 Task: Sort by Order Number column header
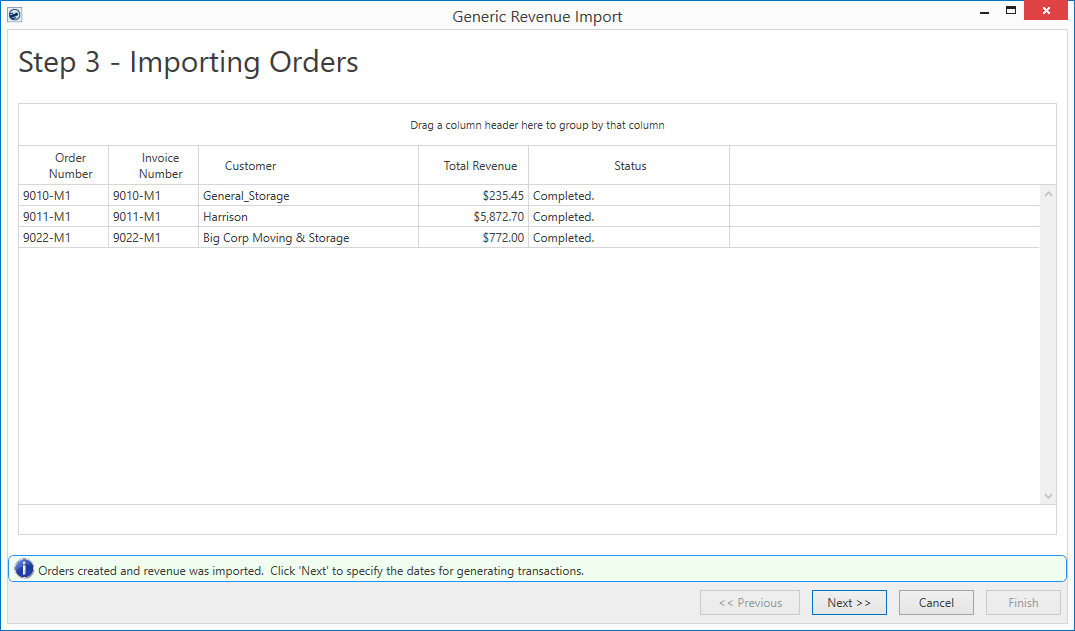(70, 166)
